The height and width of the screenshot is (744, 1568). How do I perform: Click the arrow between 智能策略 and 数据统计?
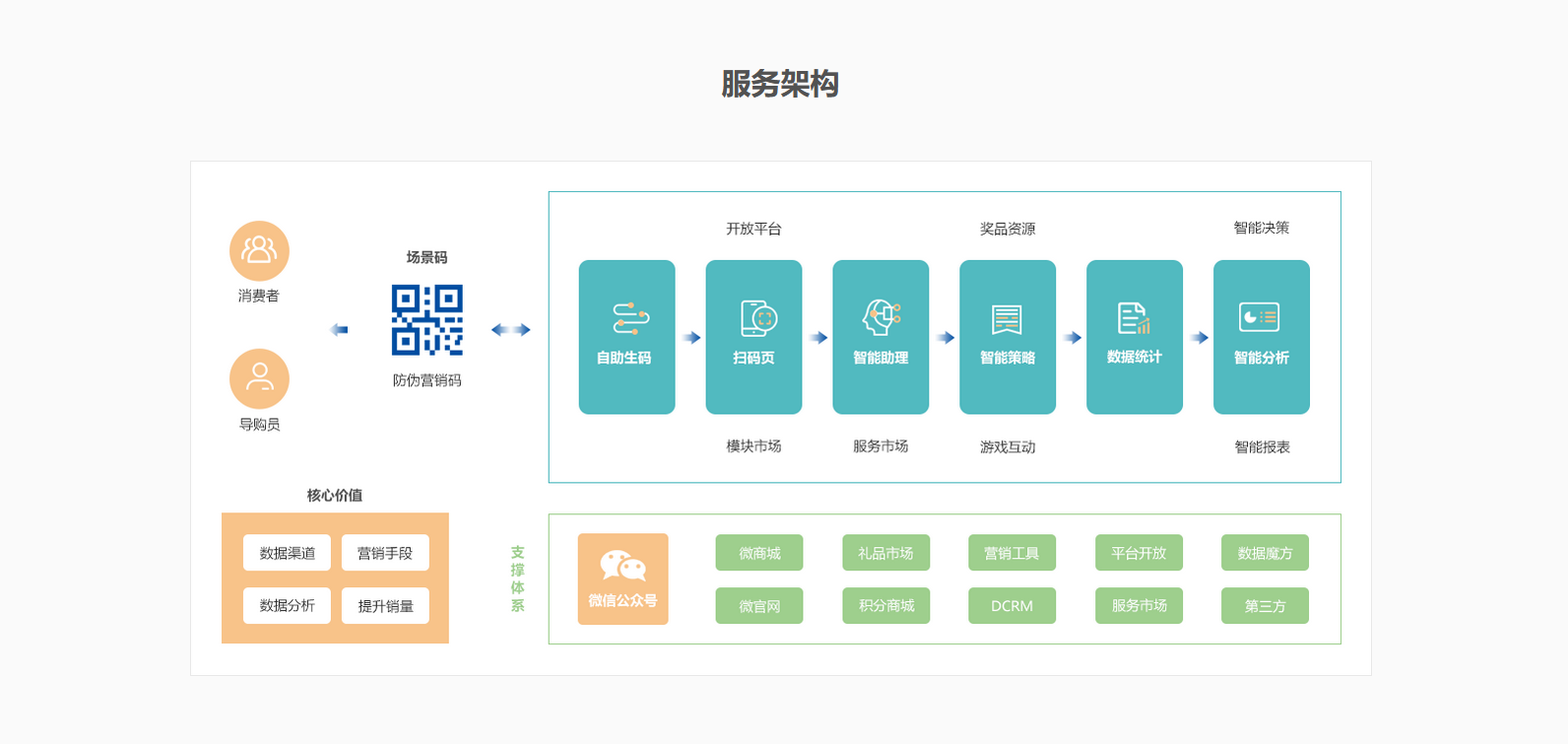[x=1073, y=338]
